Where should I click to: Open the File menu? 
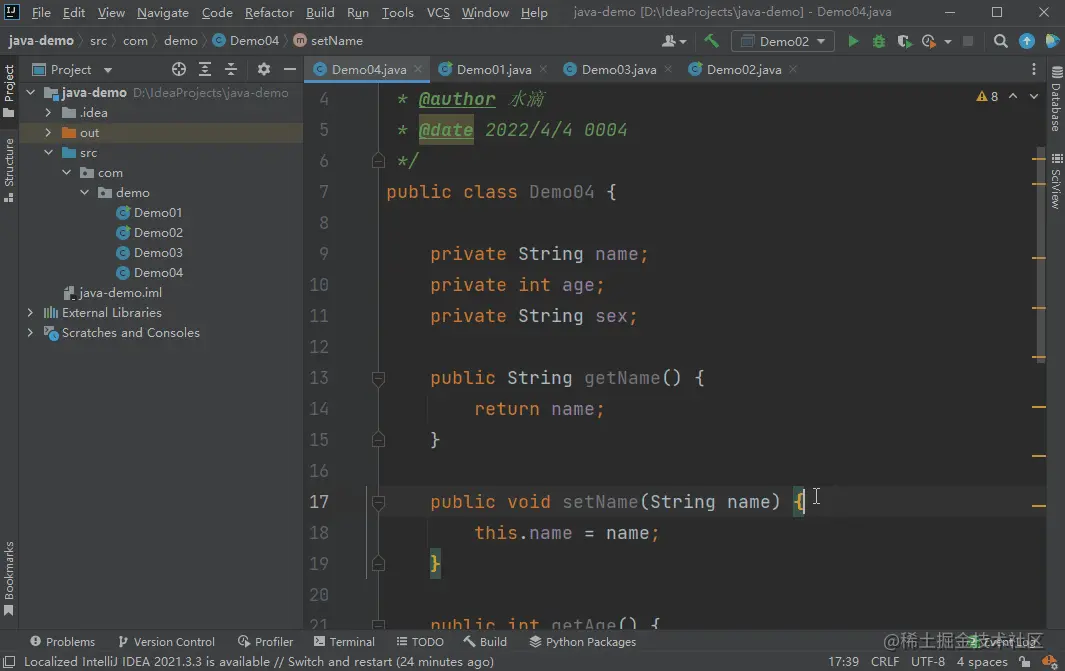pyautogui.click(x=41, y=12)
